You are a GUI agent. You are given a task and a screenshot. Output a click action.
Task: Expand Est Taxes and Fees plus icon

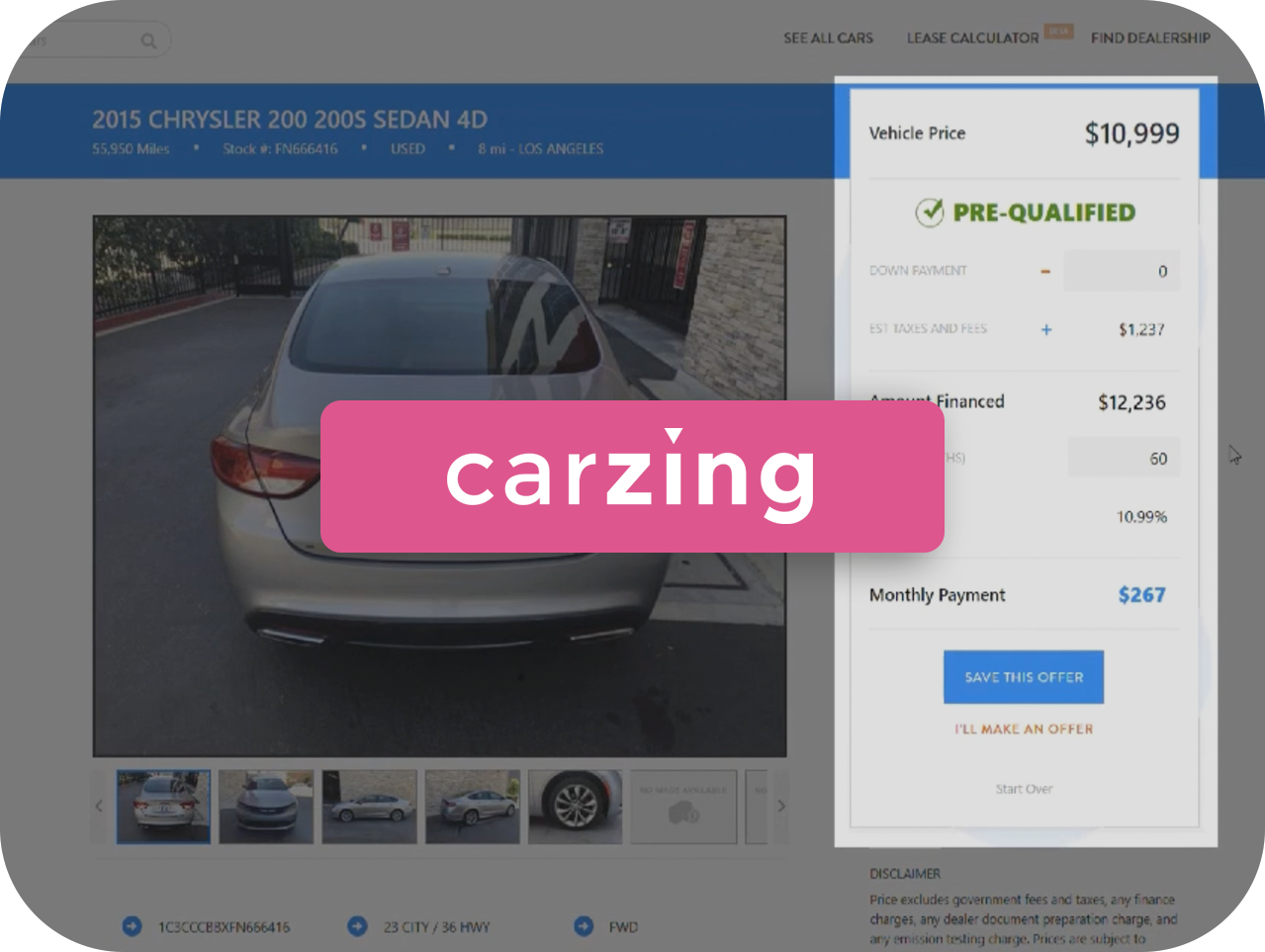coord(1045,329)
